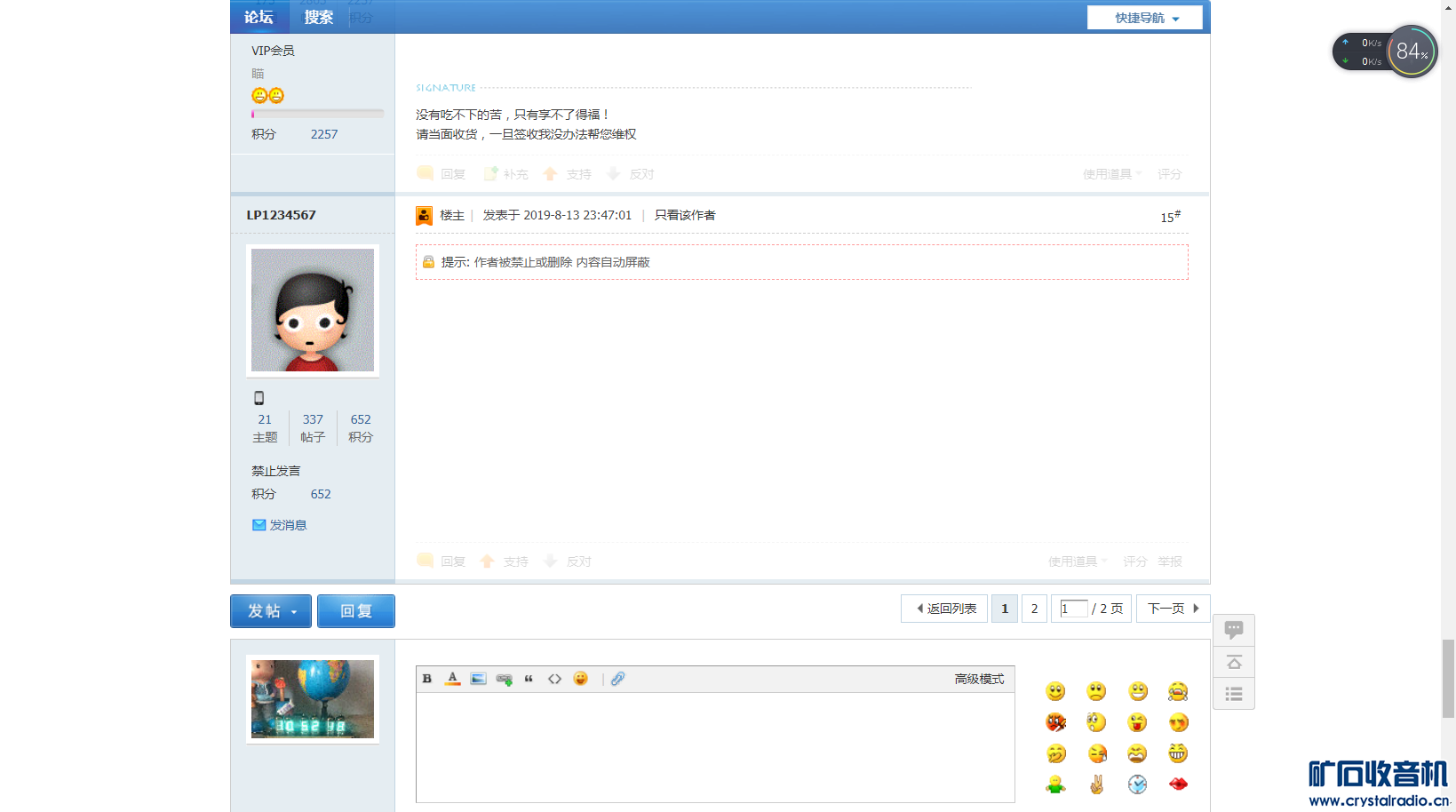This screenshot has height=812, width=1456.
Task: Insert the clock emoticon
Action: pyautogui.click(x=1137, y=784)
